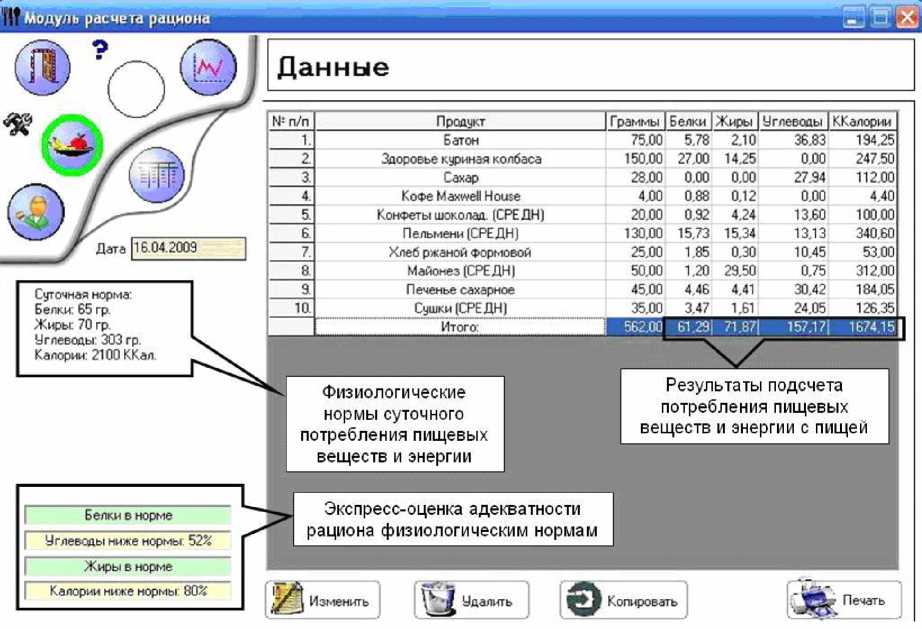922x629 pixels.
Task: Click the fork and knife title bar icon
Action: click(11, 17)
